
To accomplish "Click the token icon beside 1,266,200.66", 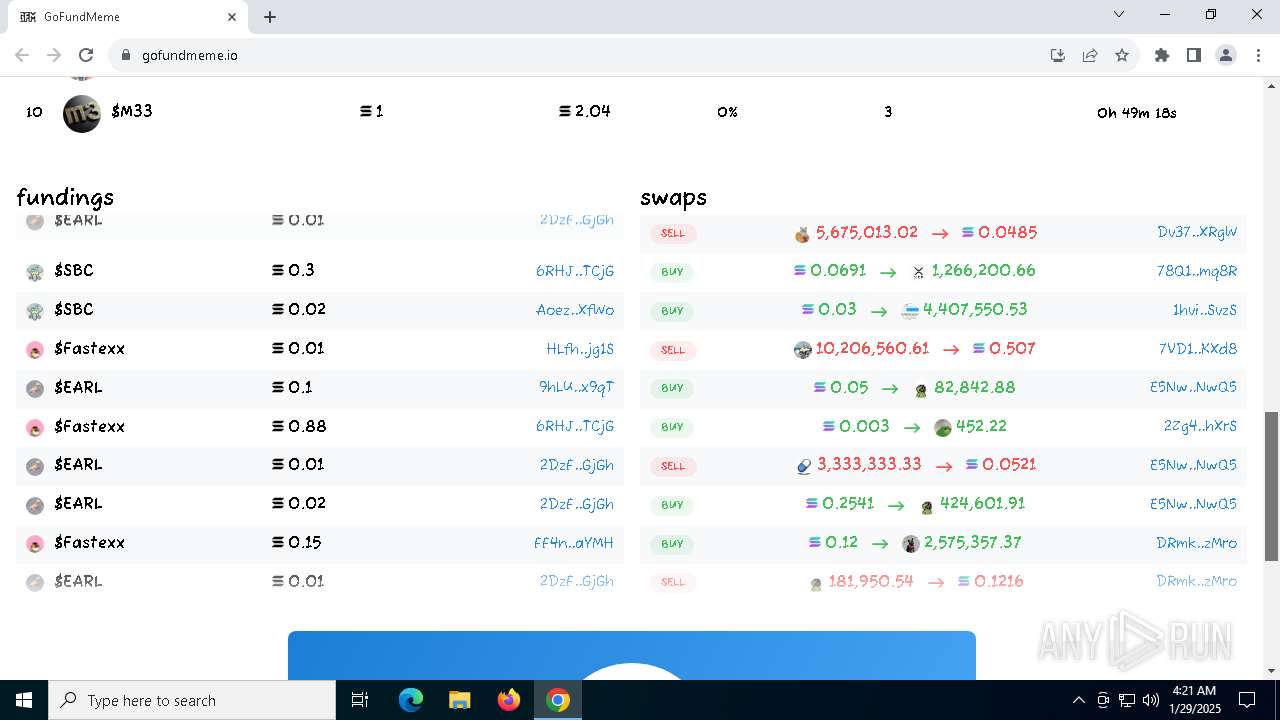I will point(918,272).
